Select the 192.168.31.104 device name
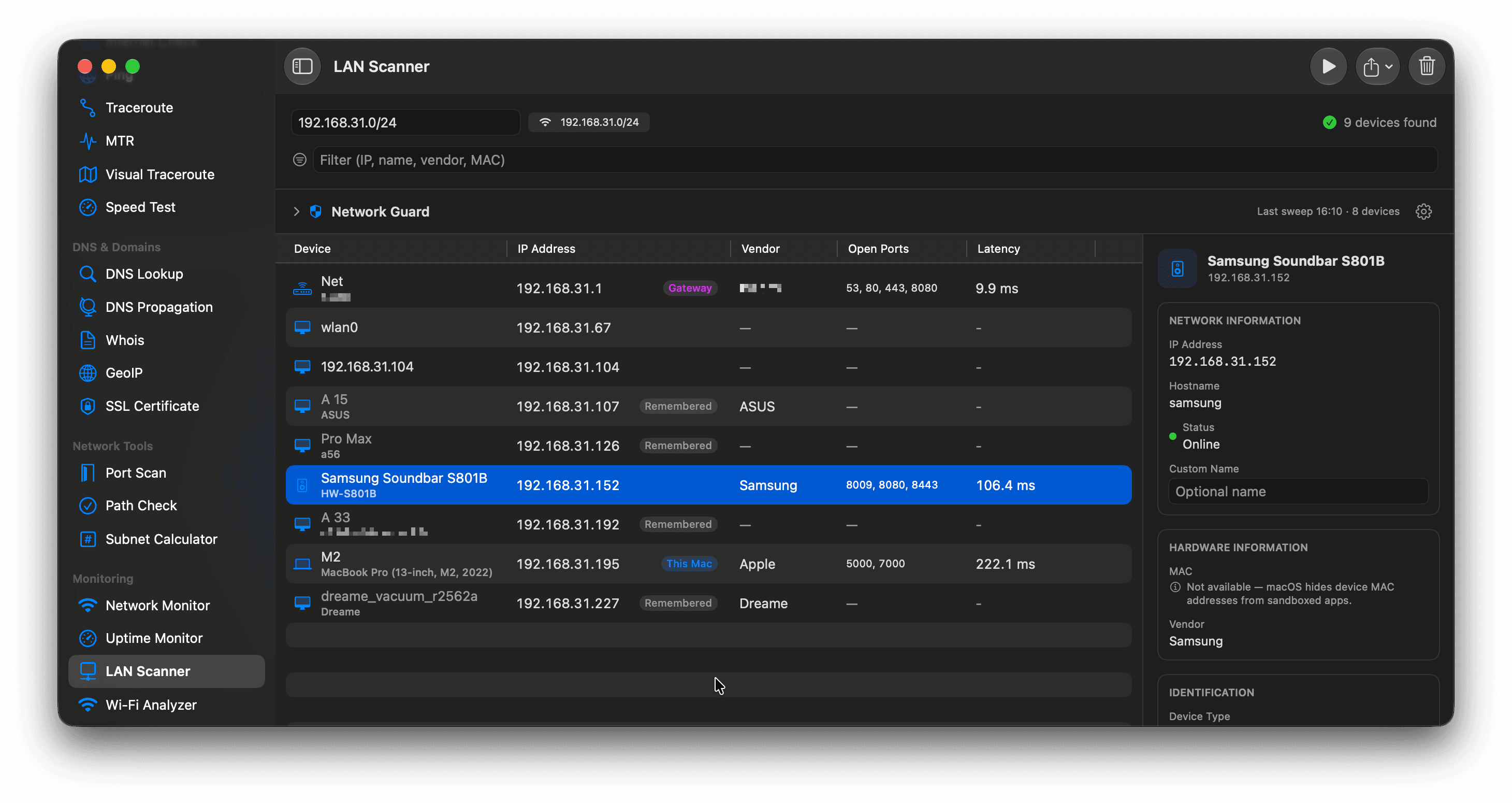Viewport: 1512px width, 803px height. tap(367, 367)
